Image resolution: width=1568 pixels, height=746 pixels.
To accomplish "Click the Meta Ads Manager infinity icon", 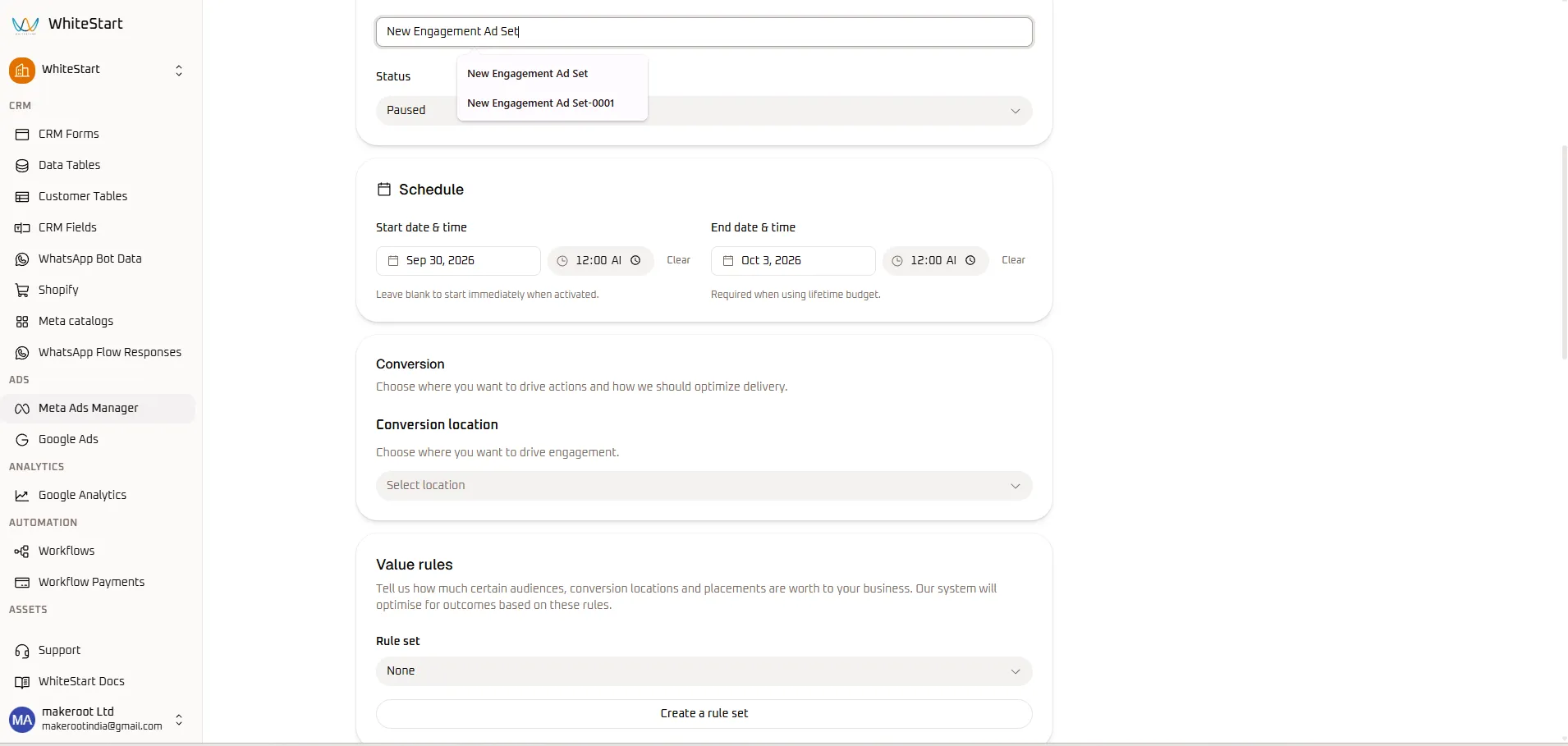I will coord(22,408).
